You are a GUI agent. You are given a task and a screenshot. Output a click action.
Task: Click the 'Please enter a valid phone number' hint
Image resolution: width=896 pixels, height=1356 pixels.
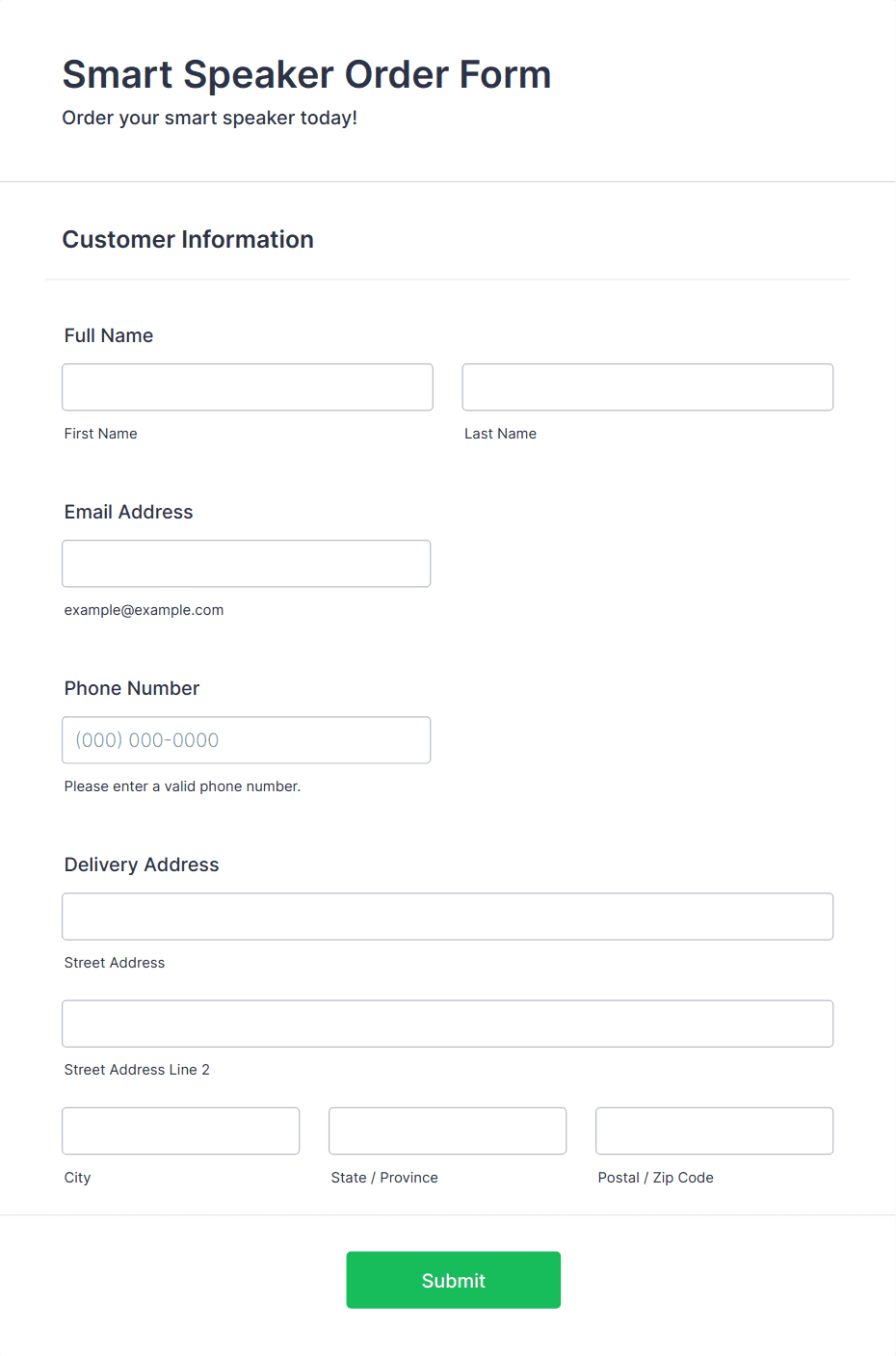(183, 786)
